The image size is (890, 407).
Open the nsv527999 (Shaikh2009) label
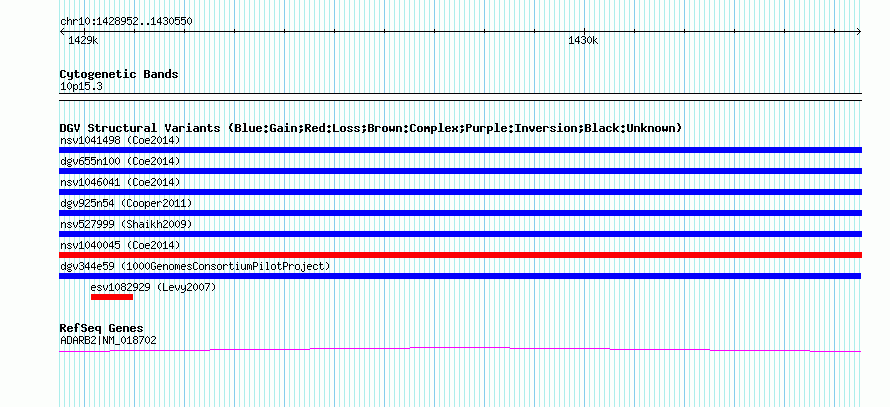click(126, 224)
